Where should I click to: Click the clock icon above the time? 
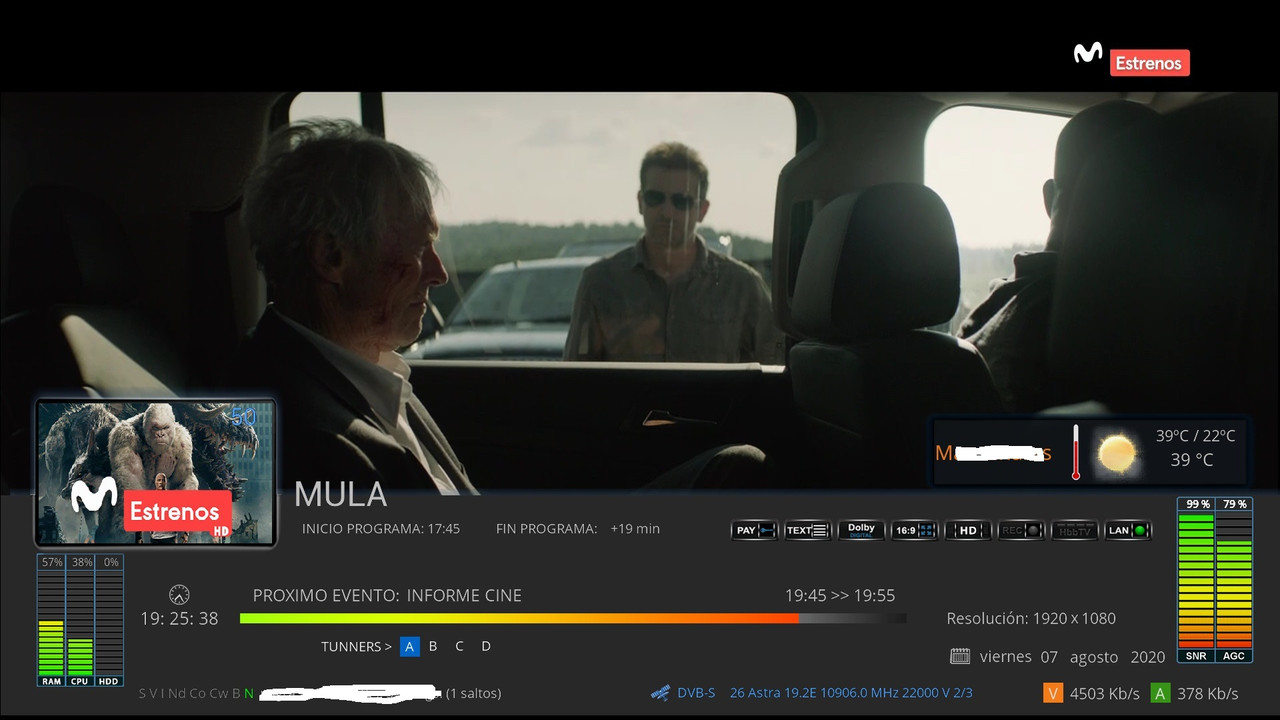tap(179, 594)
